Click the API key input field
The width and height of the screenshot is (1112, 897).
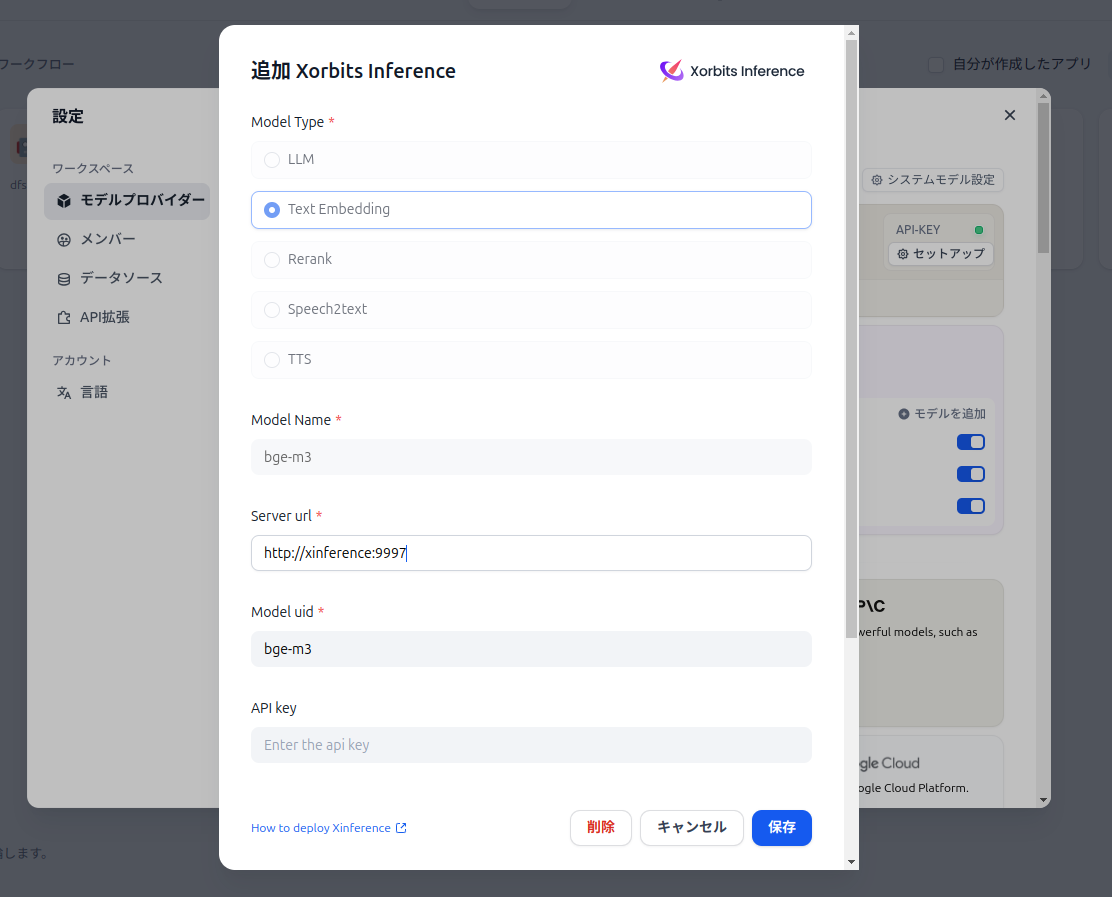[531, 745]
